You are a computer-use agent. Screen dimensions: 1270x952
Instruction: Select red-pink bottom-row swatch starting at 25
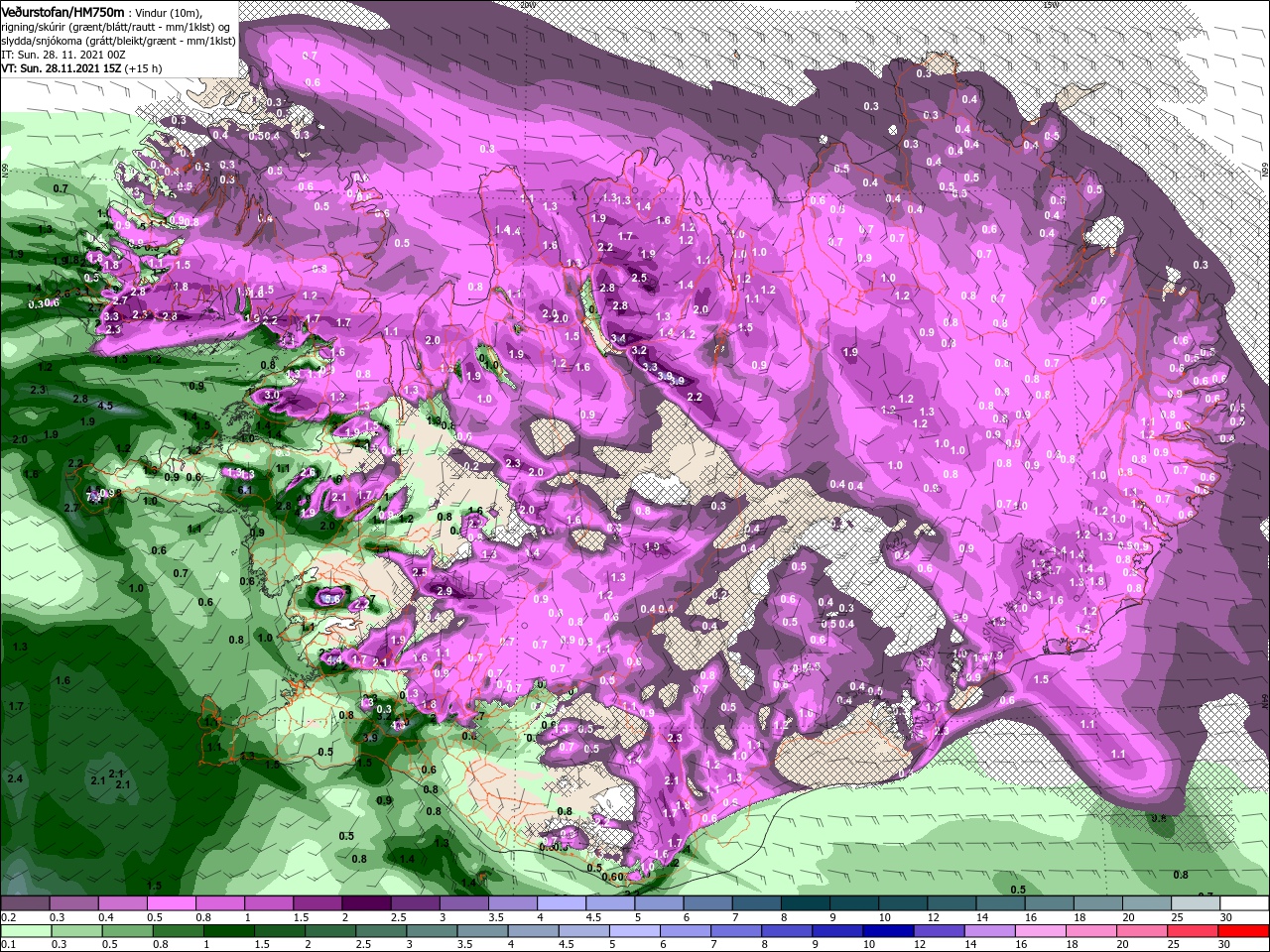pos(1195,931)
